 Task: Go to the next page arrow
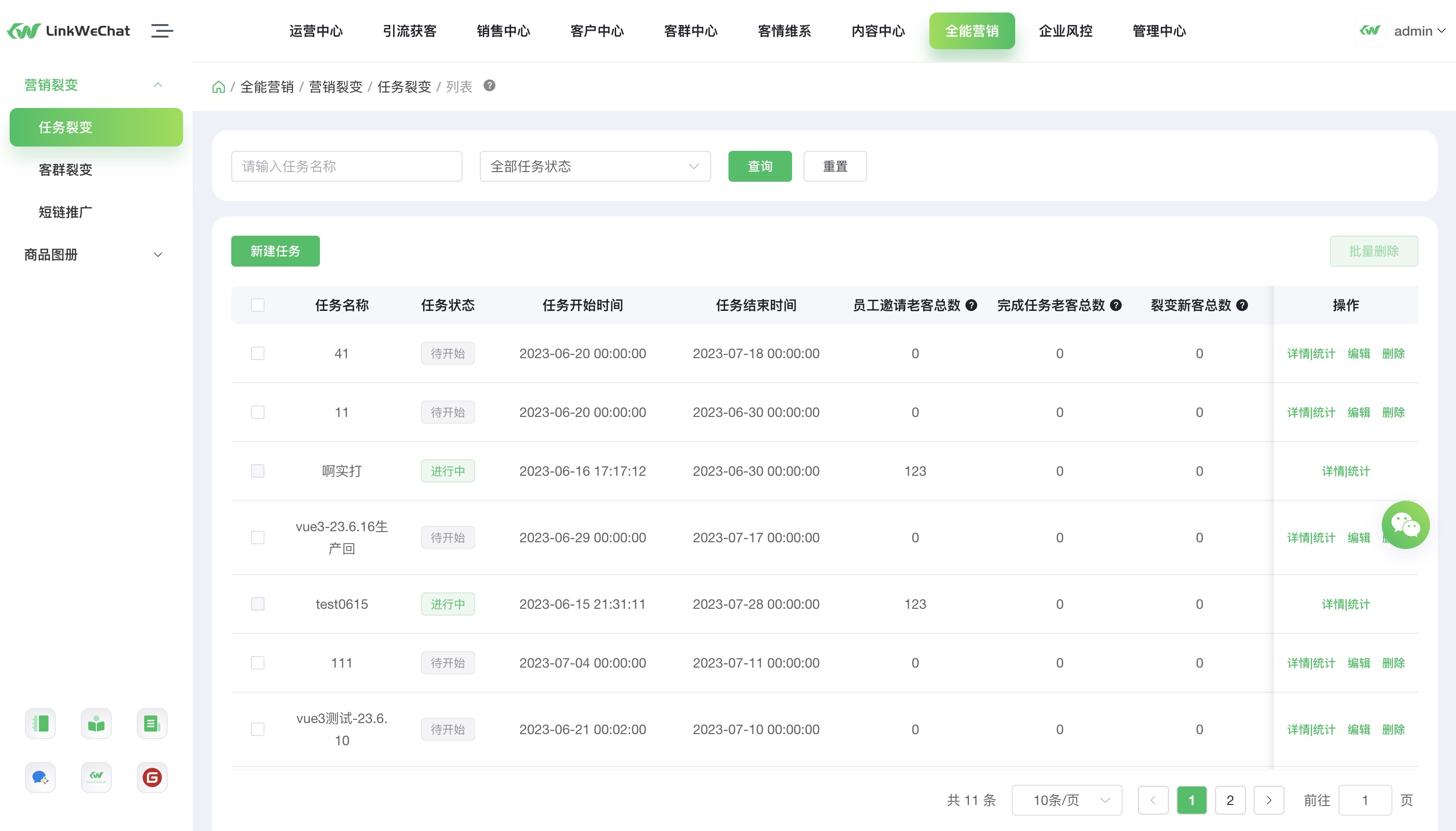click(x=1269, y=800)
